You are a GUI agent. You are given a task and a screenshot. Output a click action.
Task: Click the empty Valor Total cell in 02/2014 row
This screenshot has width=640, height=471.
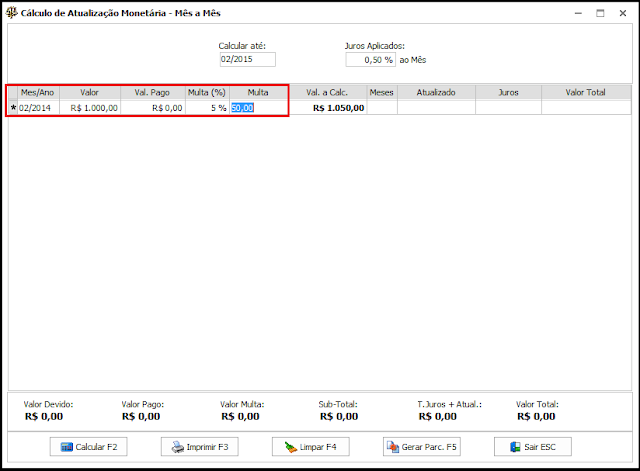click(x=586, y=108)
